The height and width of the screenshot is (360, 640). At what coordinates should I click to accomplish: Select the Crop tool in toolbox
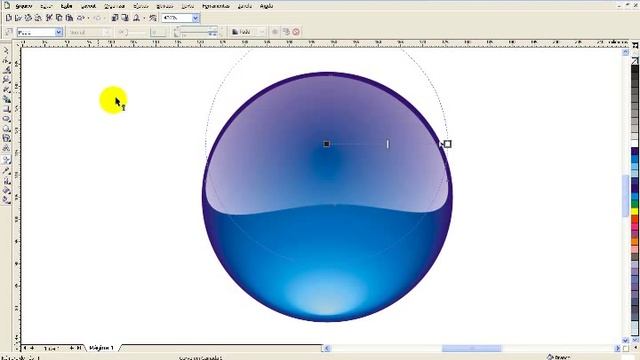tap(6, 70)
